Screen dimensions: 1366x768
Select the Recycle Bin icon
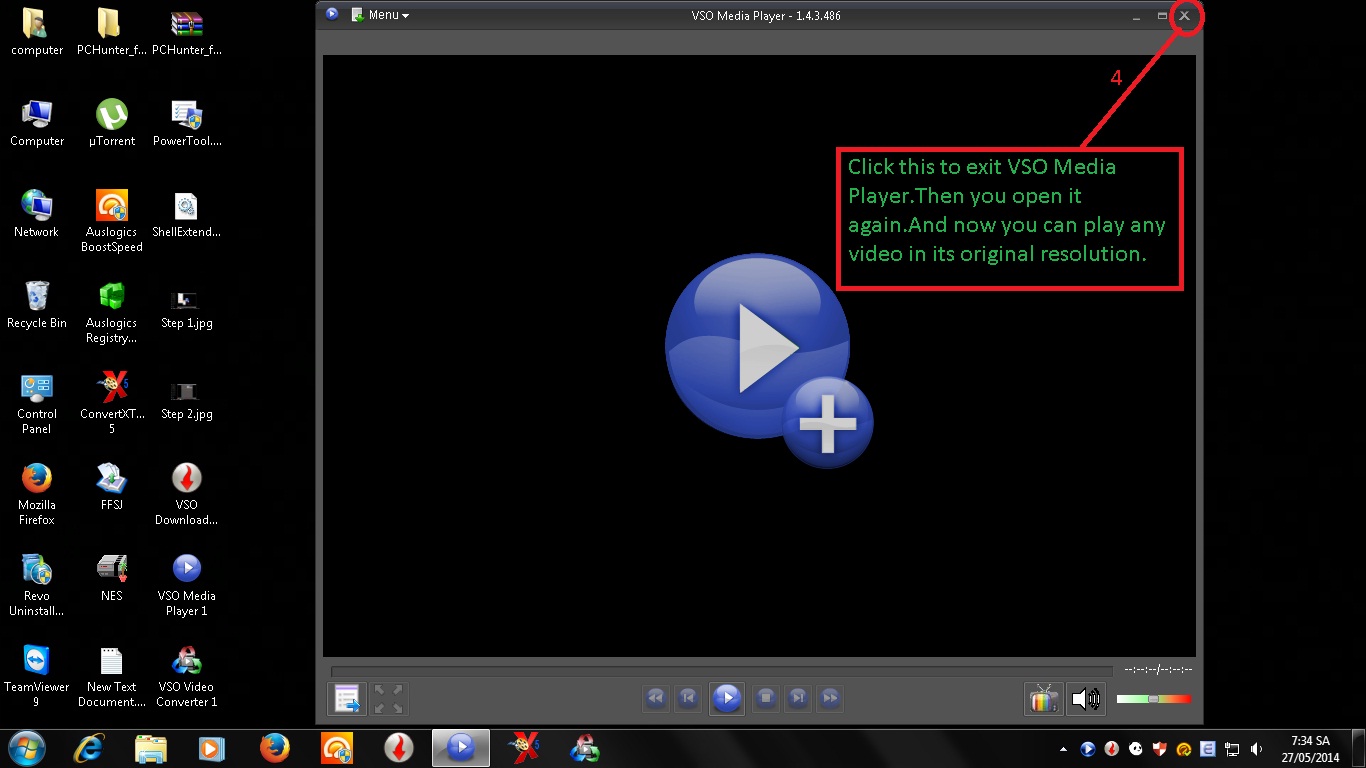pos(37,304)
